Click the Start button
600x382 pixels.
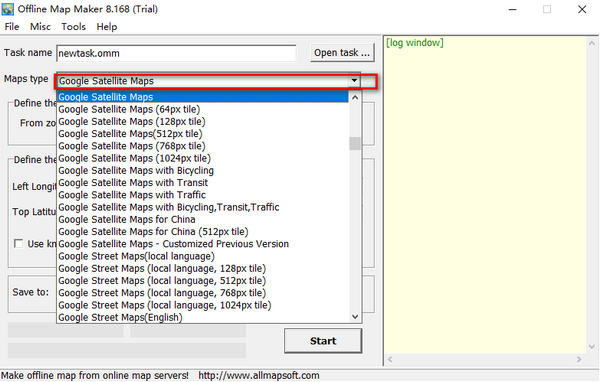[x=323, y=341]
